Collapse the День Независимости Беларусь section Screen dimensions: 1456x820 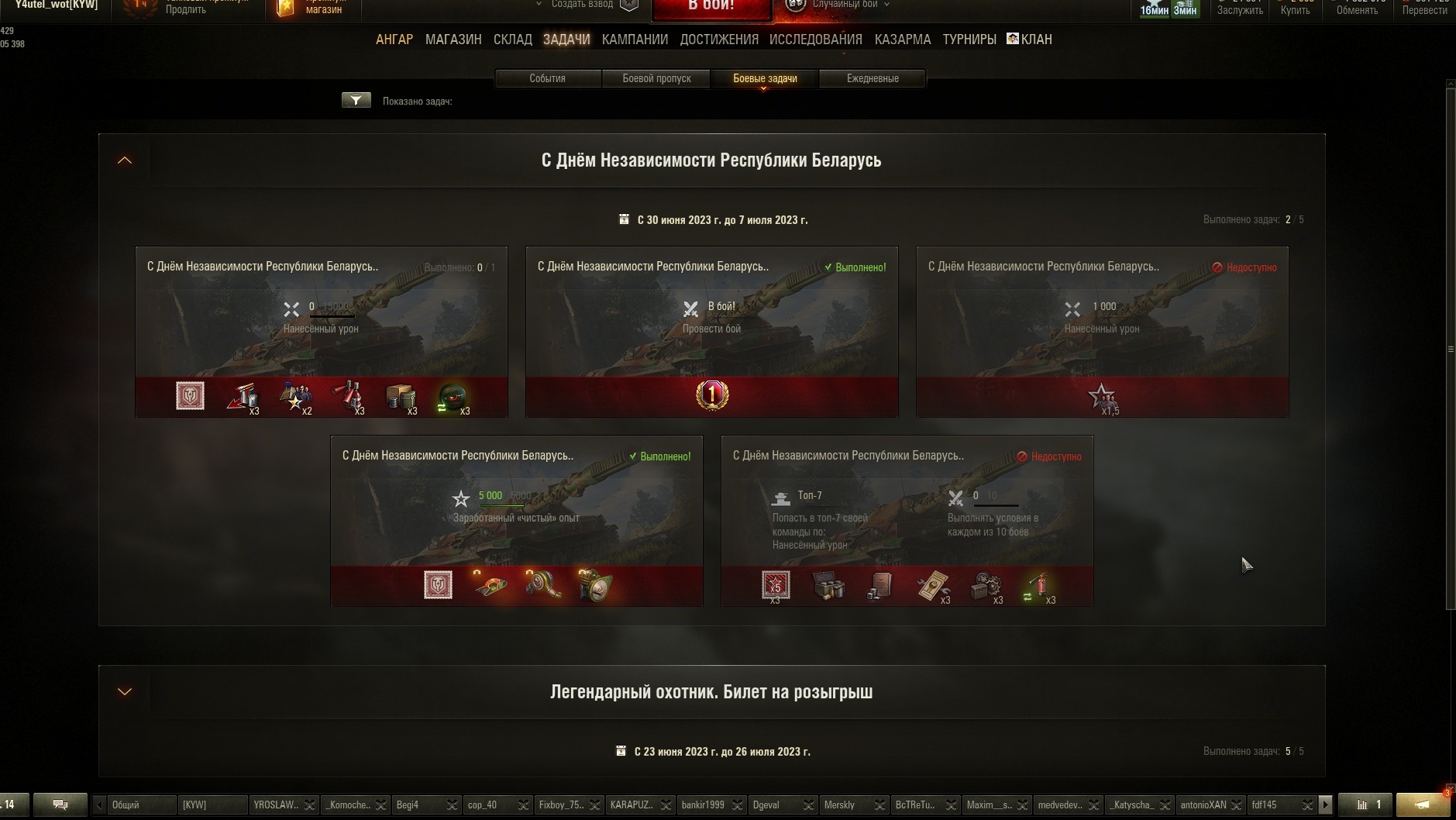[125, 160]
